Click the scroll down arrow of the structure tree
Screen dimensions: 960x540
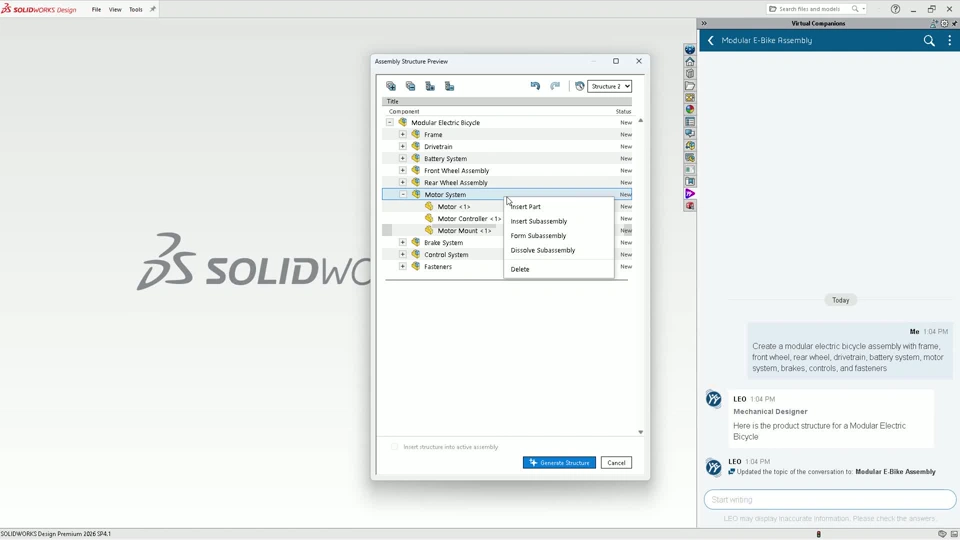[640, 432]
